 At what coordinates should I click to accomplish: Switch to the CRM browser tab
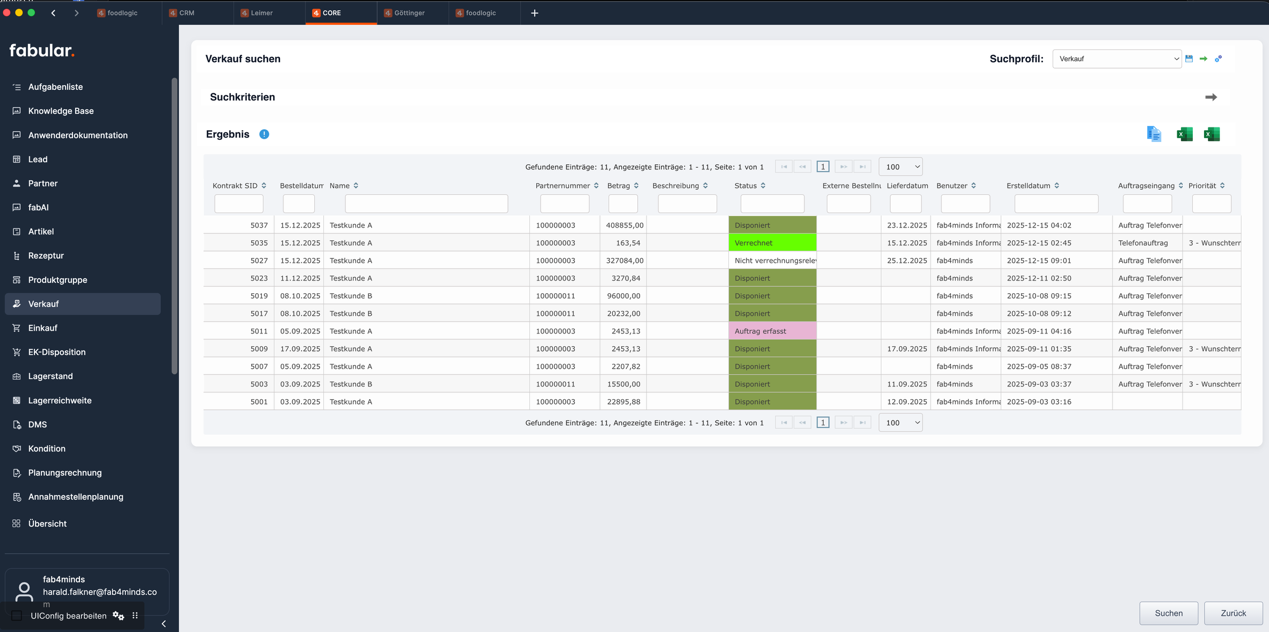pyautogui.click(x=187, y=13)
